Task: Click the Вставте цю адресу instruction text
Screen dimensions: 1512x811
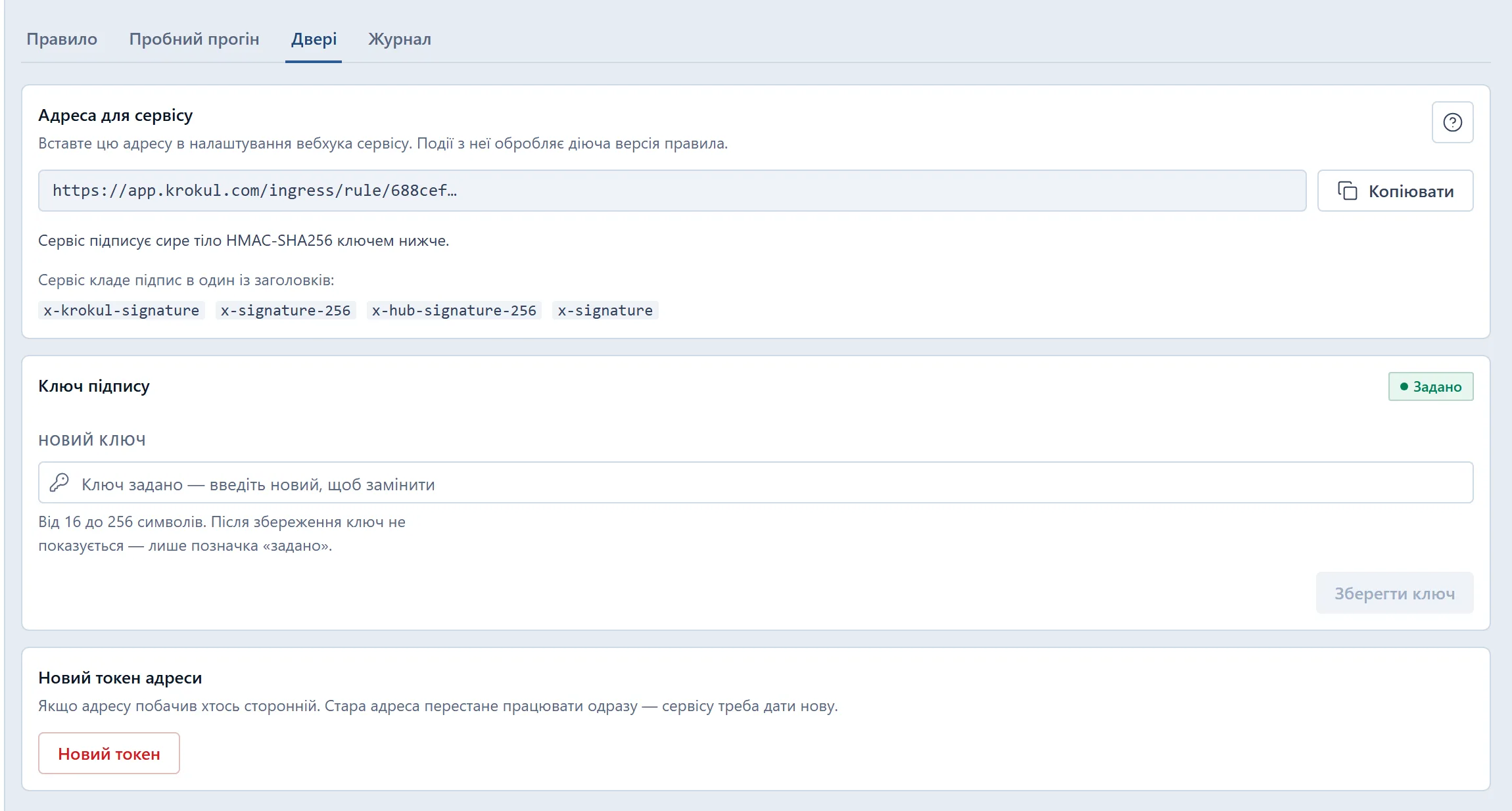Action: click(383, 143)
